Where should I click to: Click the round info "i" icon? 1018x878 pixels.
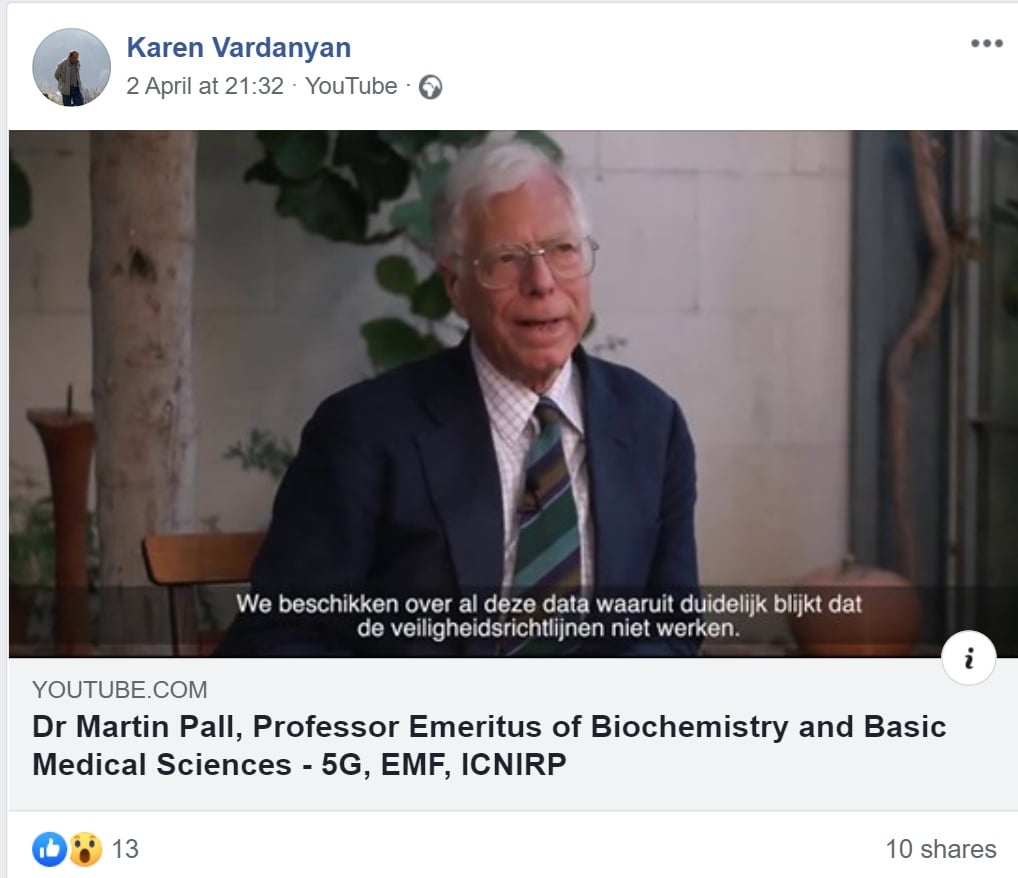click(x=968, y=658)
